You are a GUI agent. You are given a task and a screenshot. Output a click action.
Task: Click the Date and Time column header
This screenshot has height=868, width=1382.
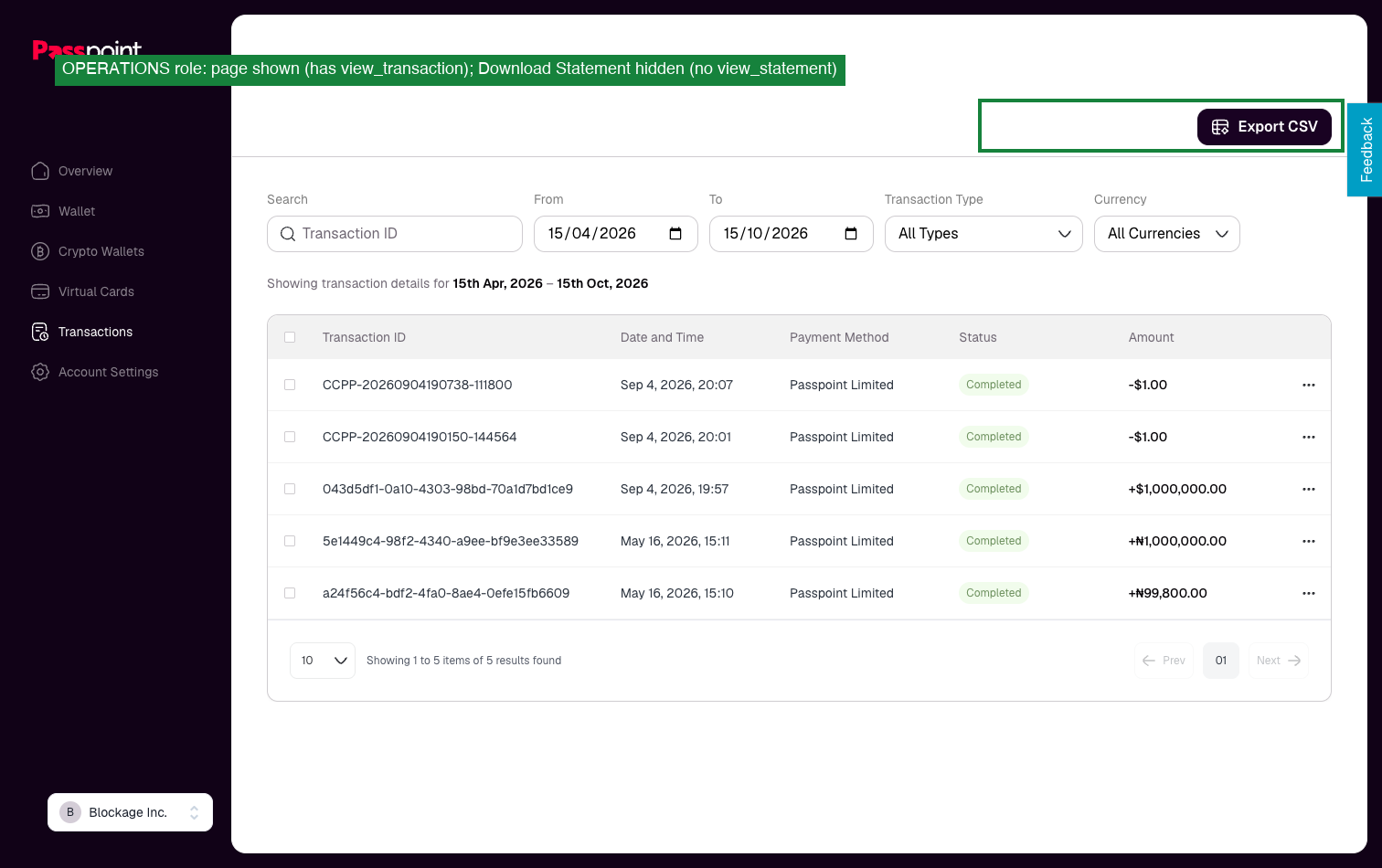[662, 337]
